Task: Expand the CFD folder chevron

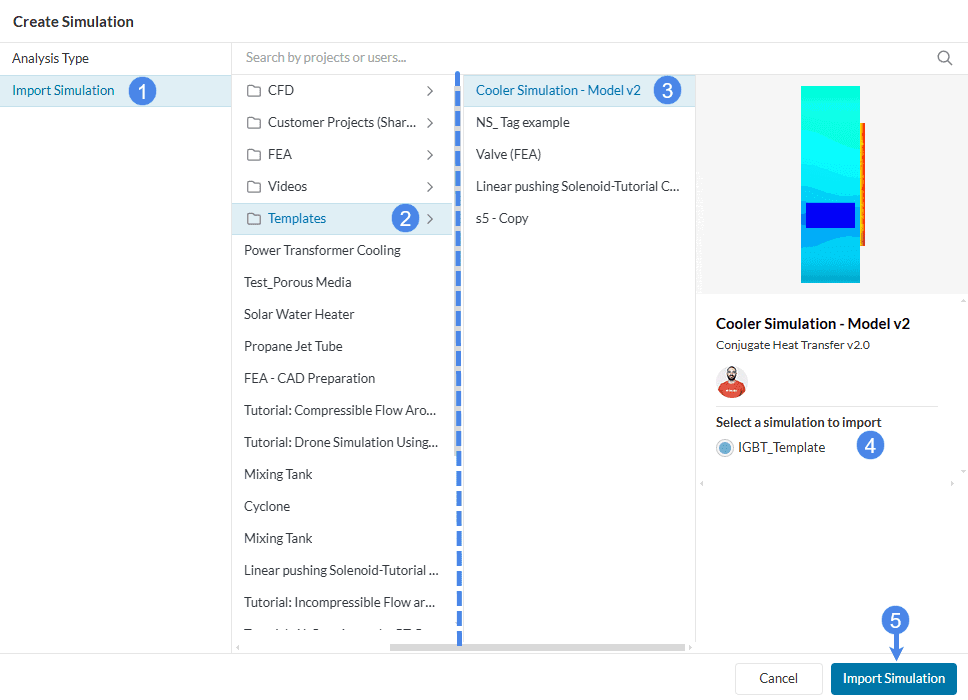Action: tap(430, 91)
